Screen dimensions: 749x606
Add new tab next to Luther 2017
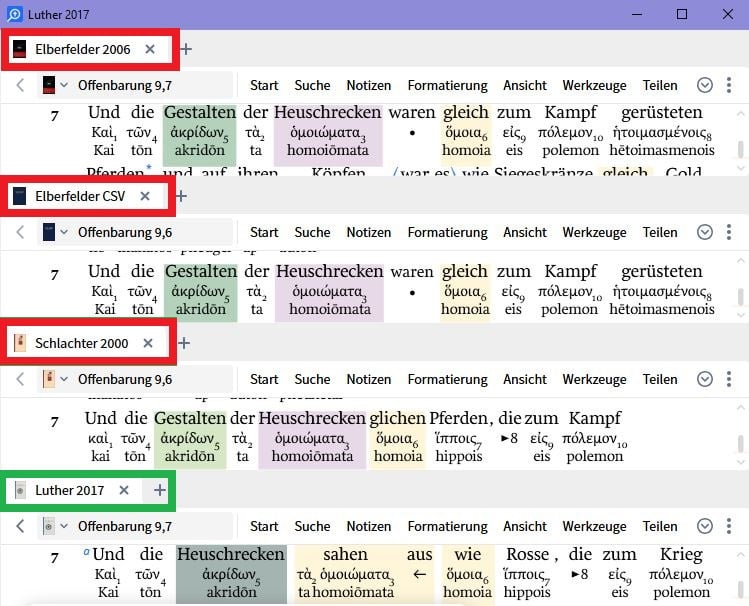[x=160, y=490]
